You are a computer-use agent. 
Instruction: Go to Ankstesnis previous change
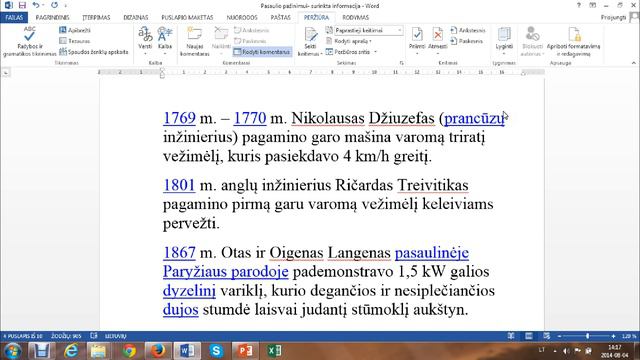[468, 30]
